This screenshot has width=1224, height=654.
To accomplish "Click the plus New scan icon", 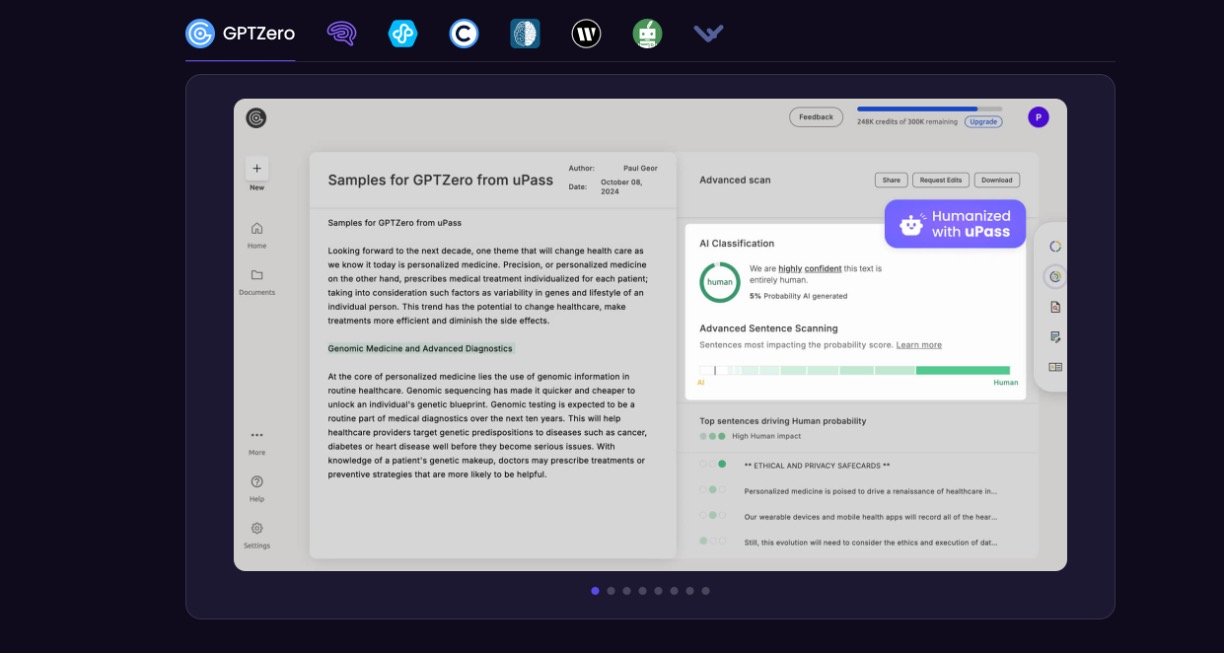I will point(257,169).
